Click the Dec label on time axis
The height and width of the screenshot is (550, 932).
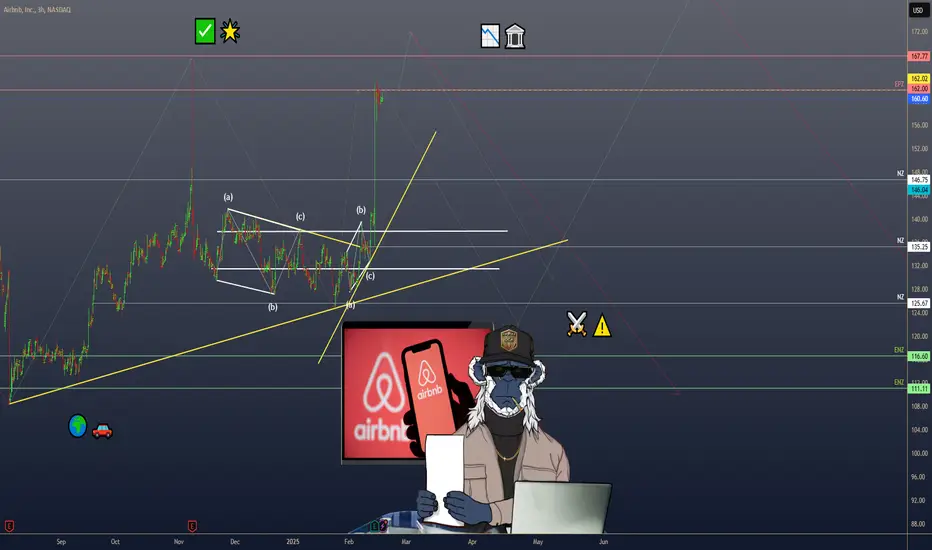[235, 542]
